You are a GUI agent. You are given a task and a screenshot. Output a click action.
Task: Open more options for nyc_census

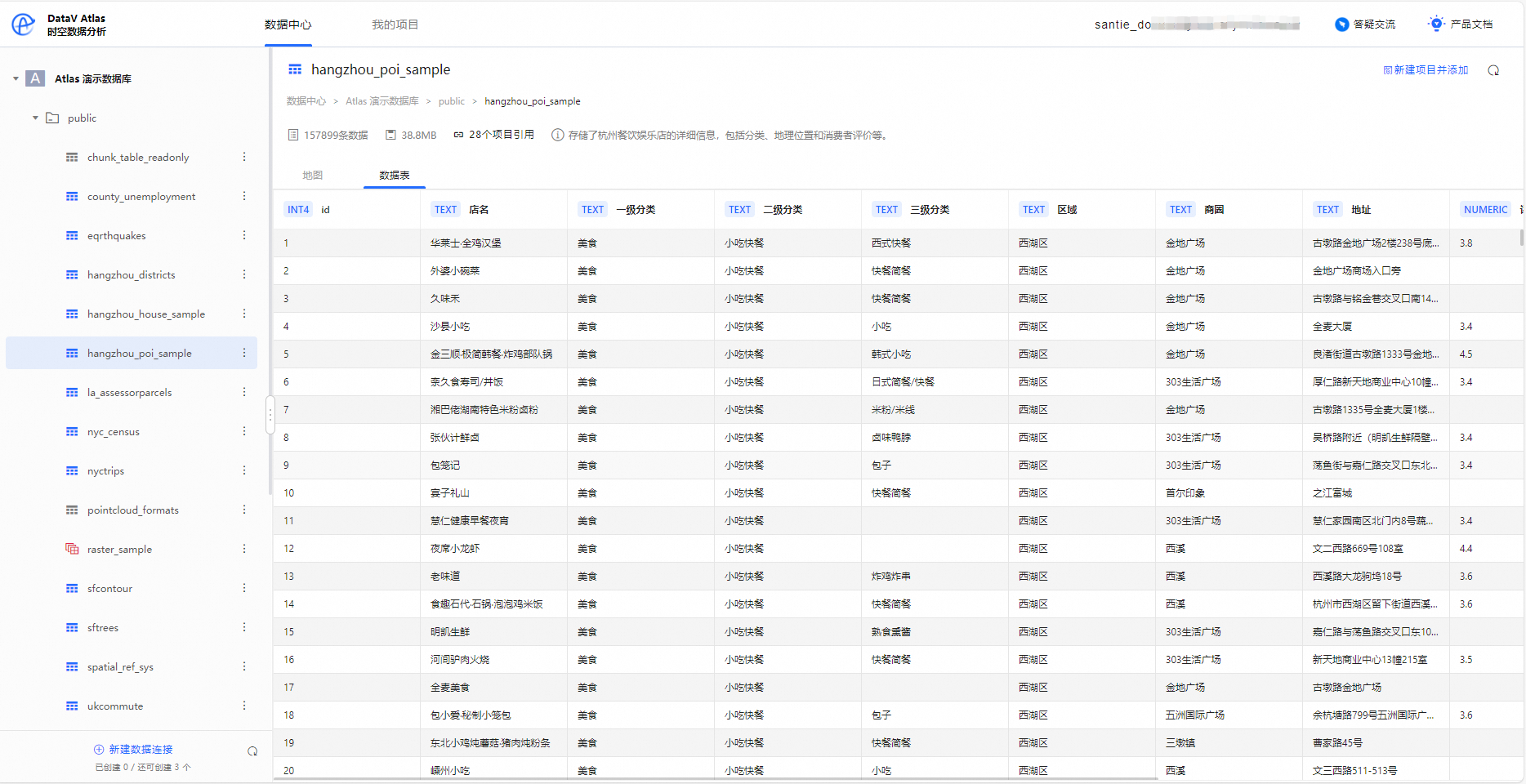[x=244, y=431]
